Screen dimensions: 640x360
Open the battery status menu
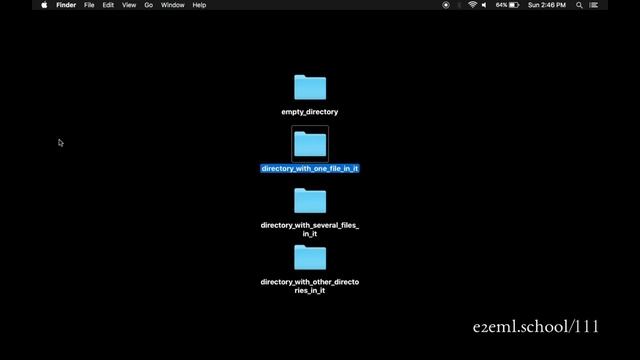tap(507, 5)
